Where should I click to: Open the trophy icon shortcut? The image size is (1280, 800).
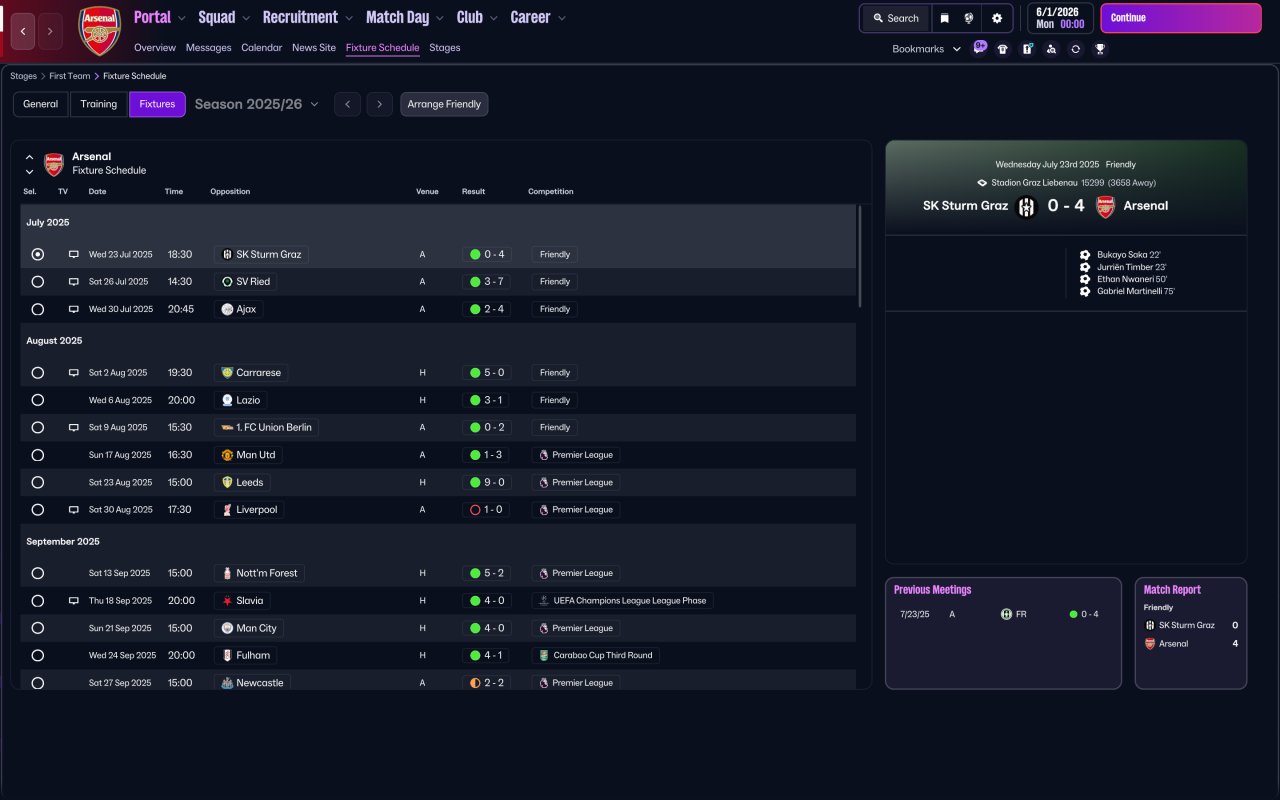1100,49
